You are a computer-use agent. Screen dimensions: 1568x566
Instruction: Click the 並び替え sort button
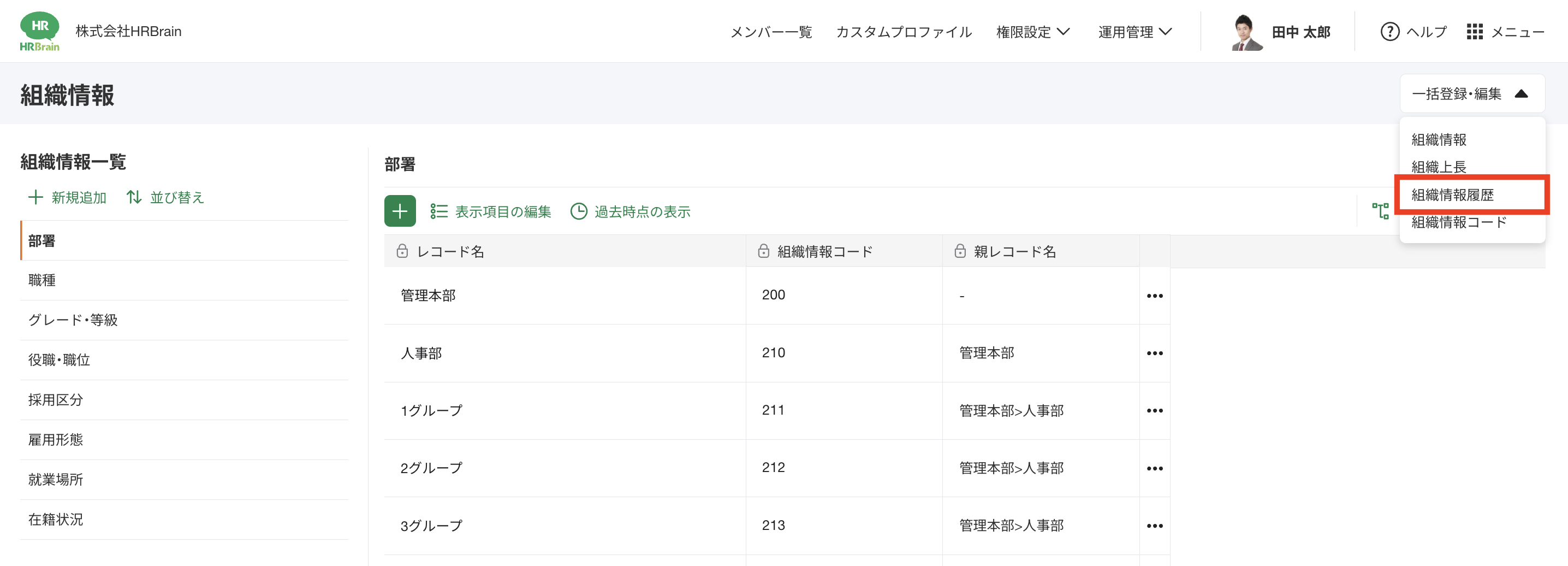click(165, 197)
